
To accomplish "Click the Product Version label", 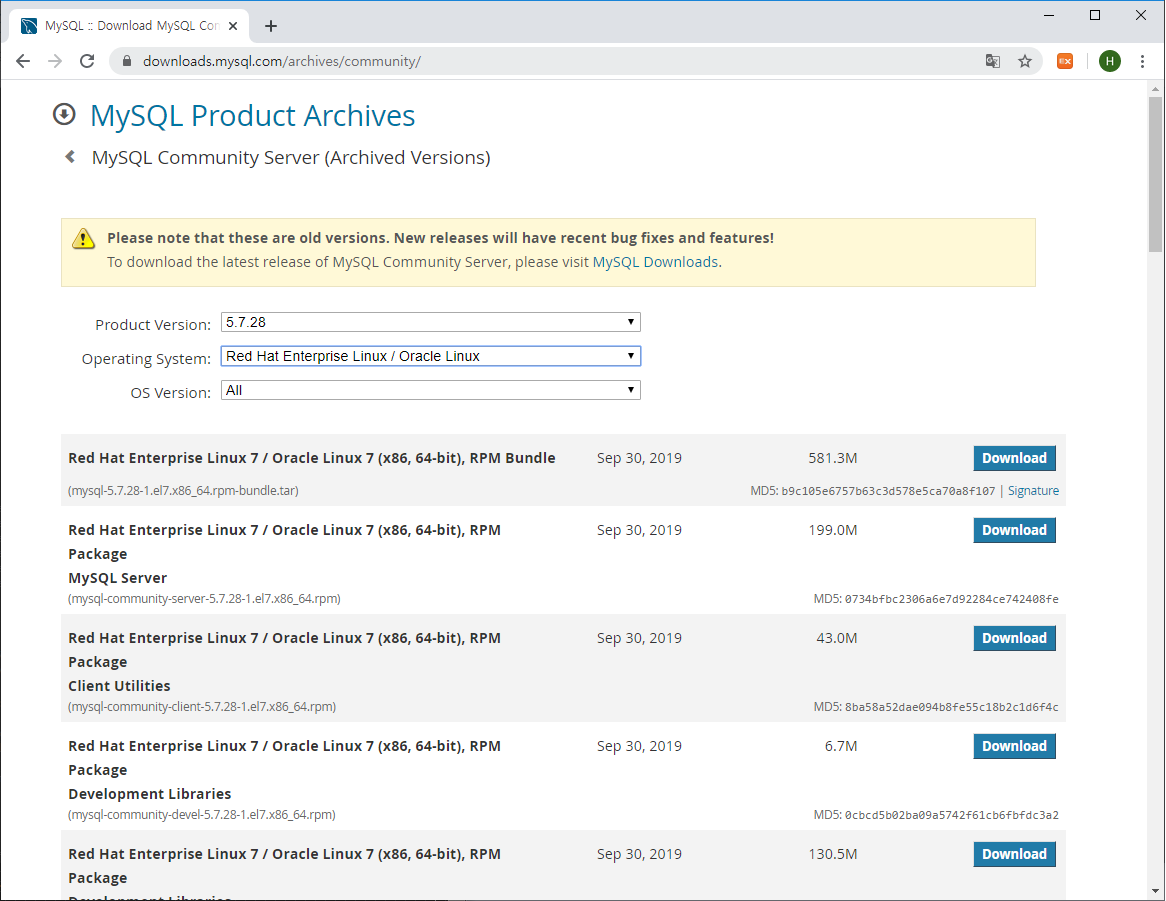I will coord(153,325).
